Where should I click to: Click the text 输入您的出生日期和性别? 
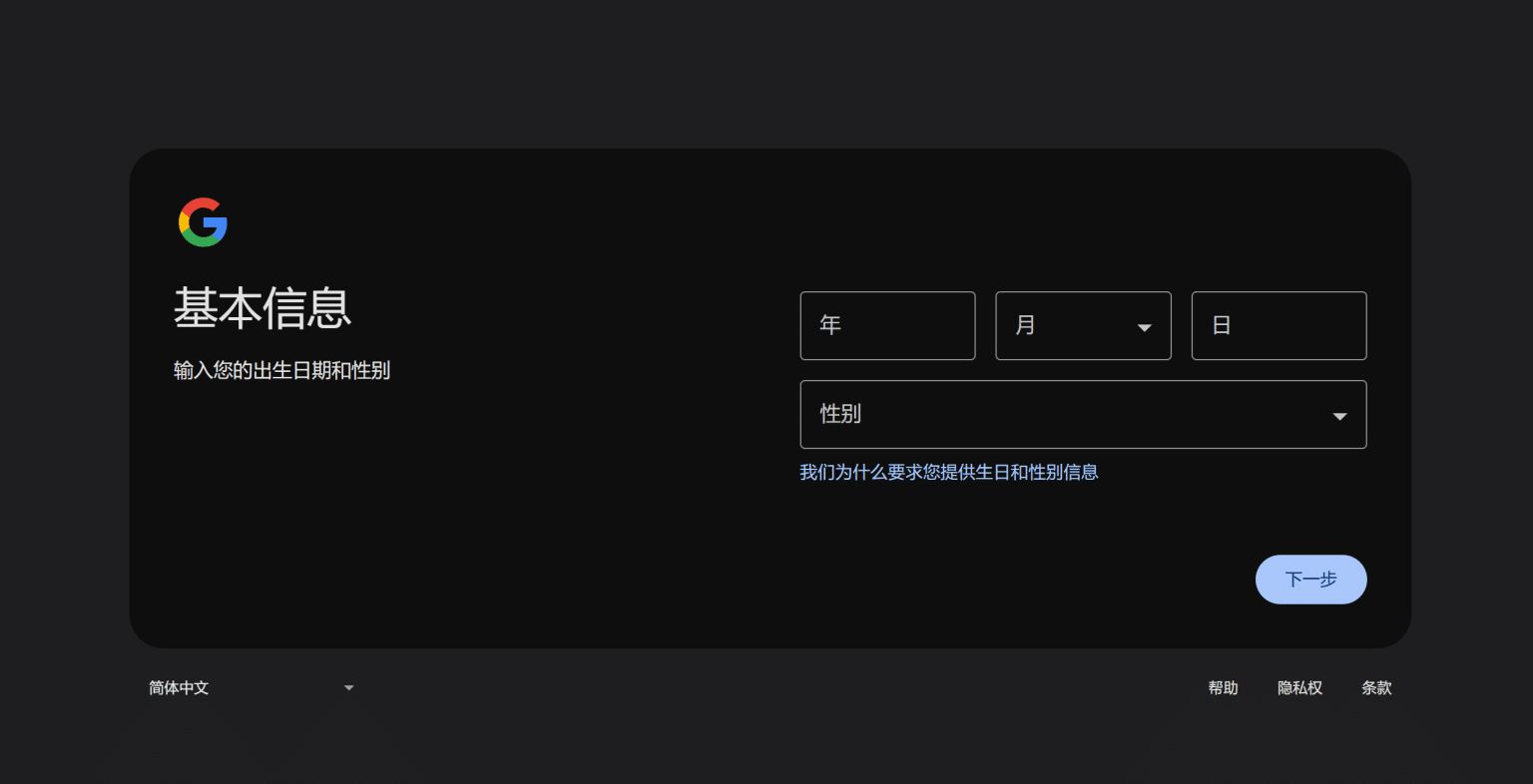[x=281, y=370]
